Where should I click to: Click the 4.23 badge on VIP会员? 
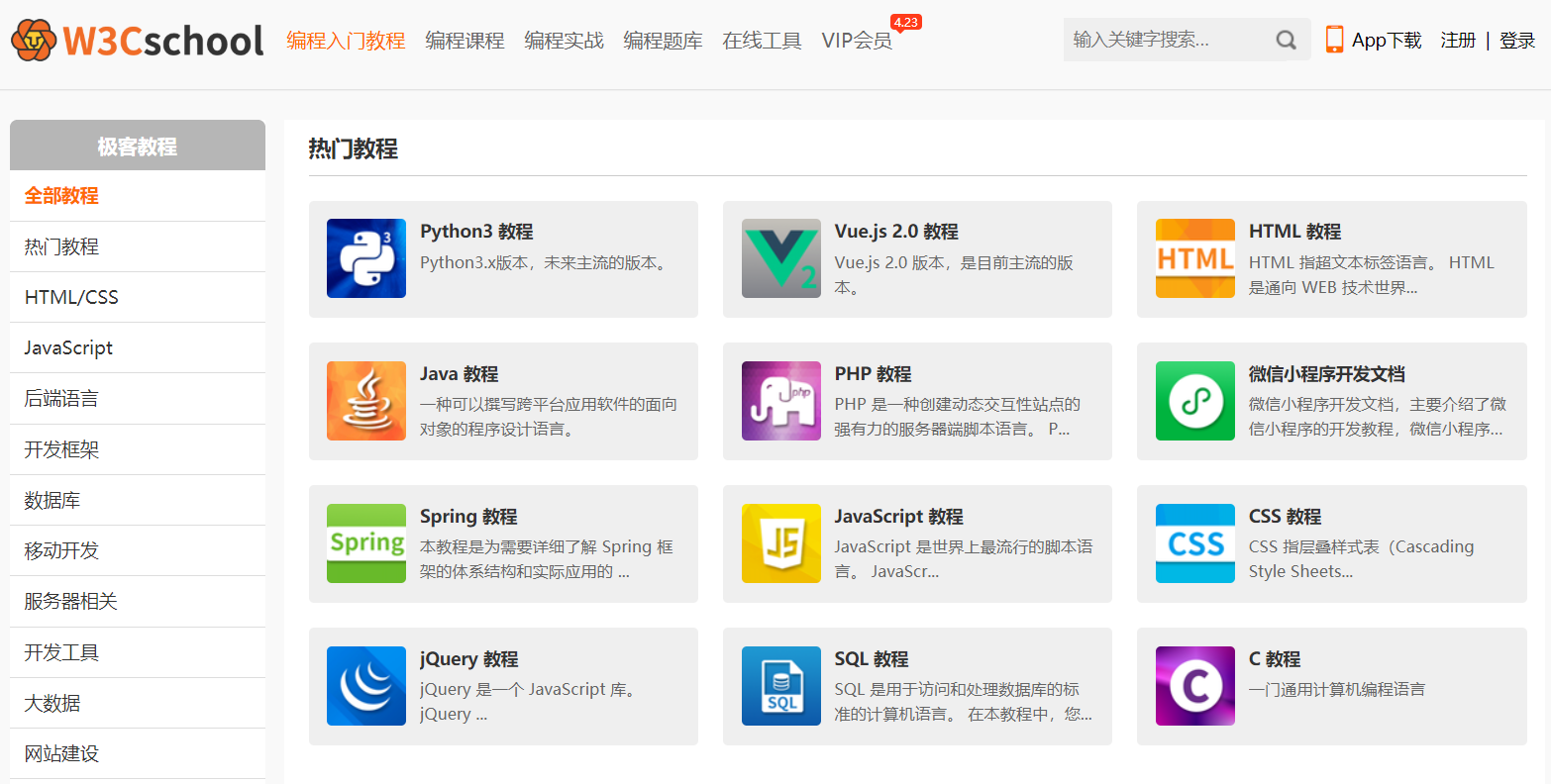905,22
